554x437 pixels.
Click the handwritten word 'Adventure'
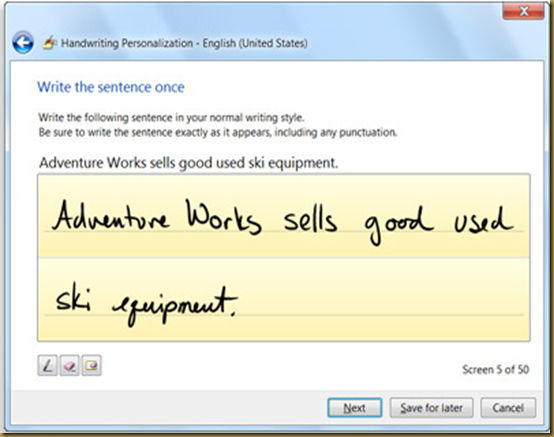pyautogui.click(x=111, y=215)
